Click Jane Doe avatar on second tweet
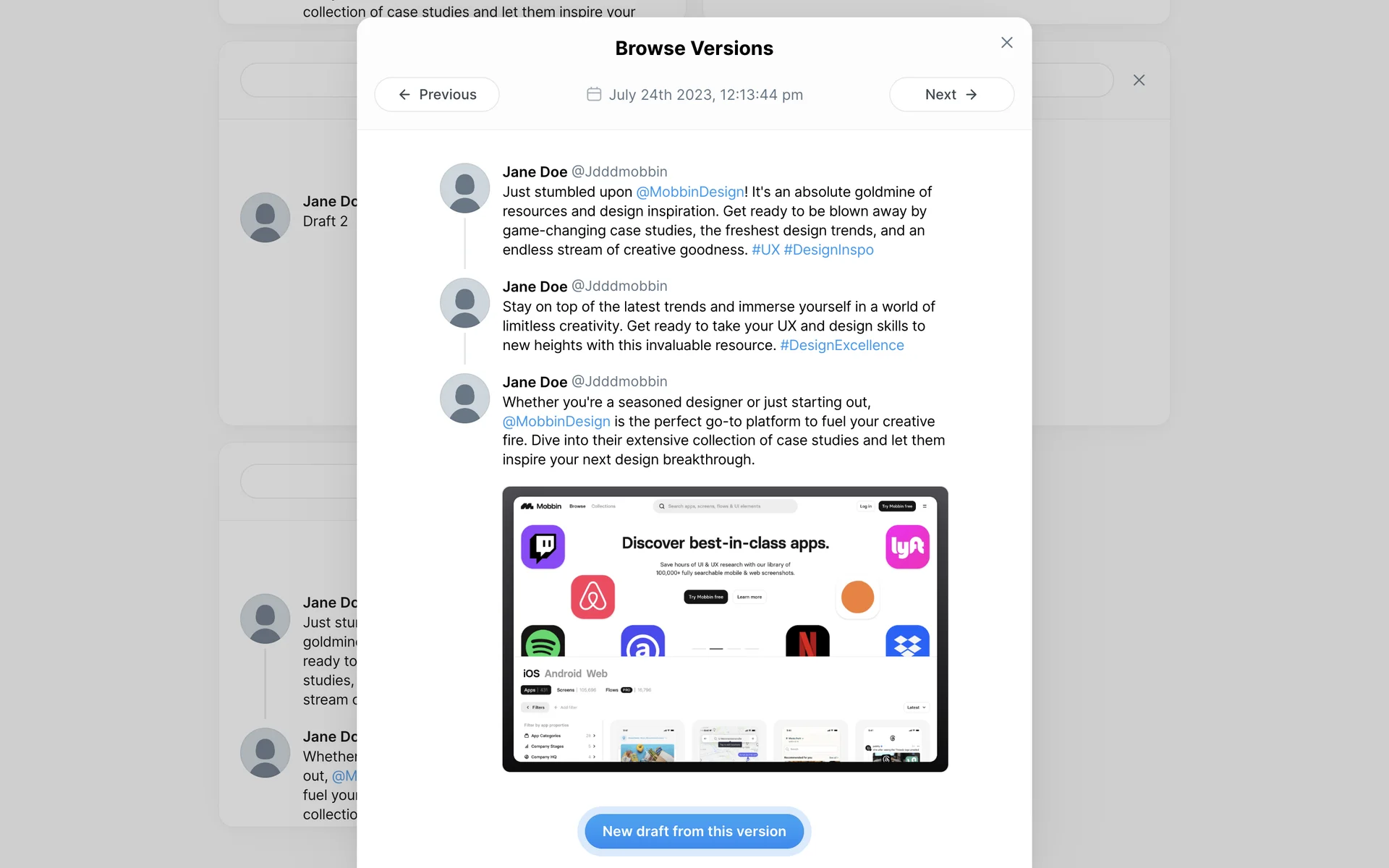The width and height of the screenshot is (1389, 868). coord(464,302)
